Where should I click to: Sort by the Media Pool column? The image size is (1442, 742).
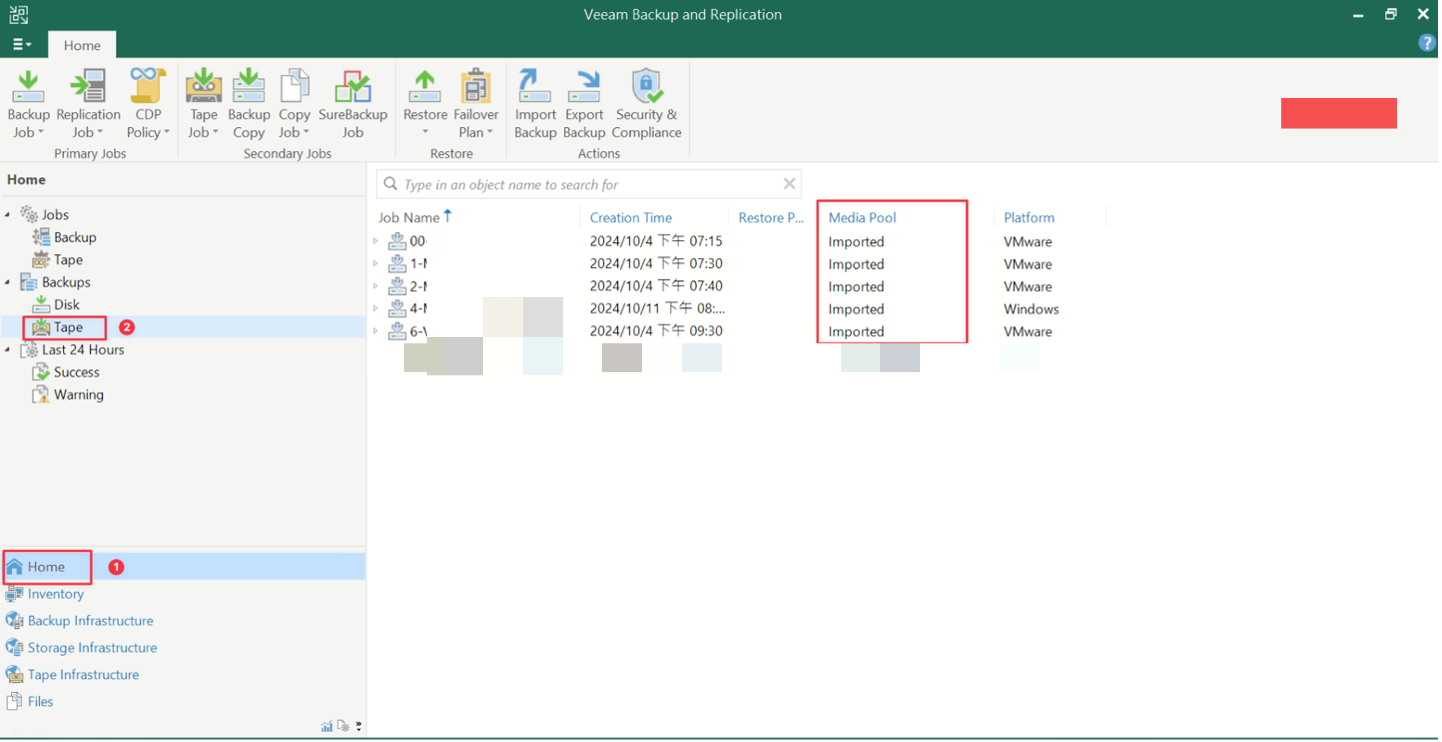862,217
